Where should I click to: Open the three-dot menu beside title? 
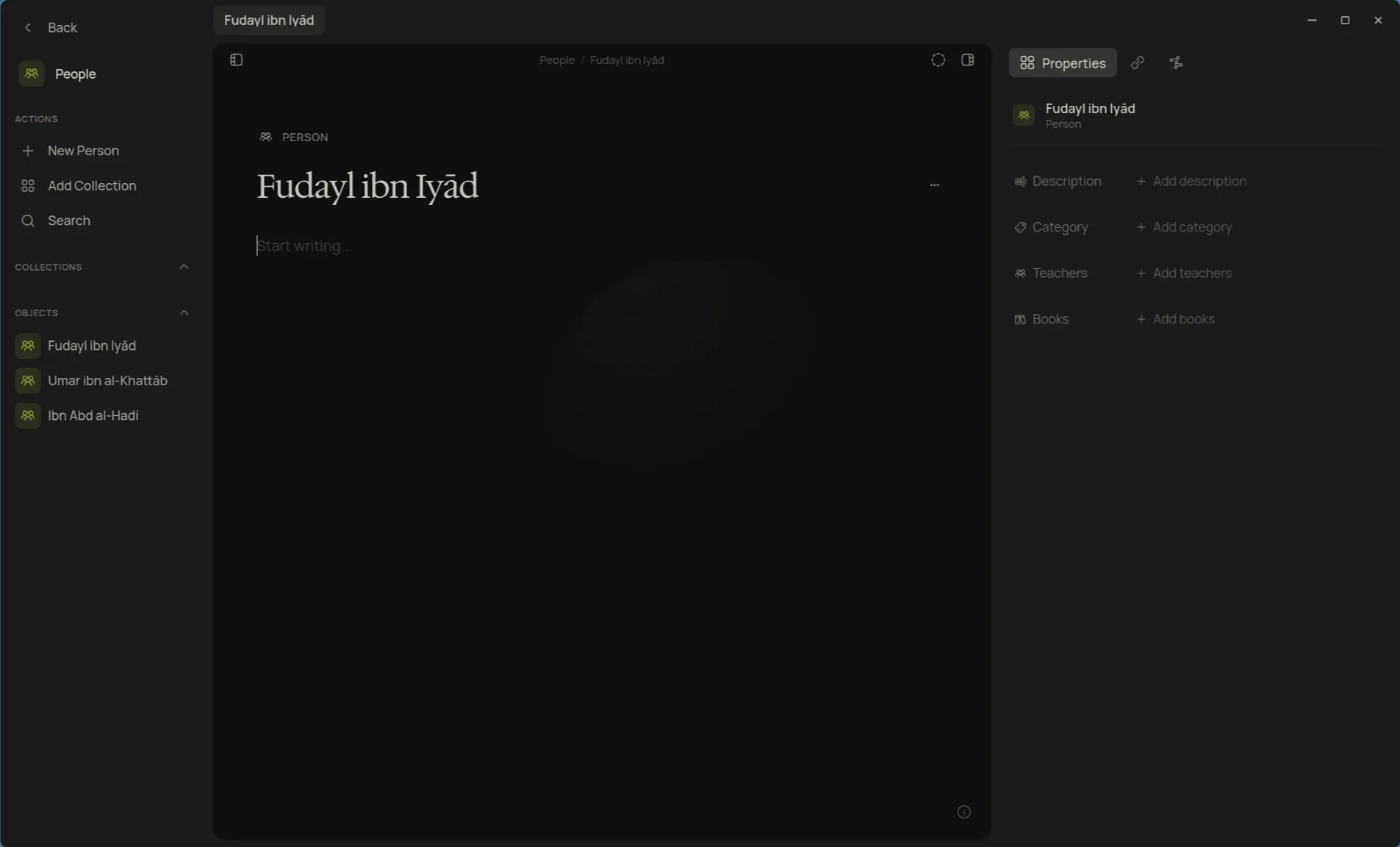point(935,185)
